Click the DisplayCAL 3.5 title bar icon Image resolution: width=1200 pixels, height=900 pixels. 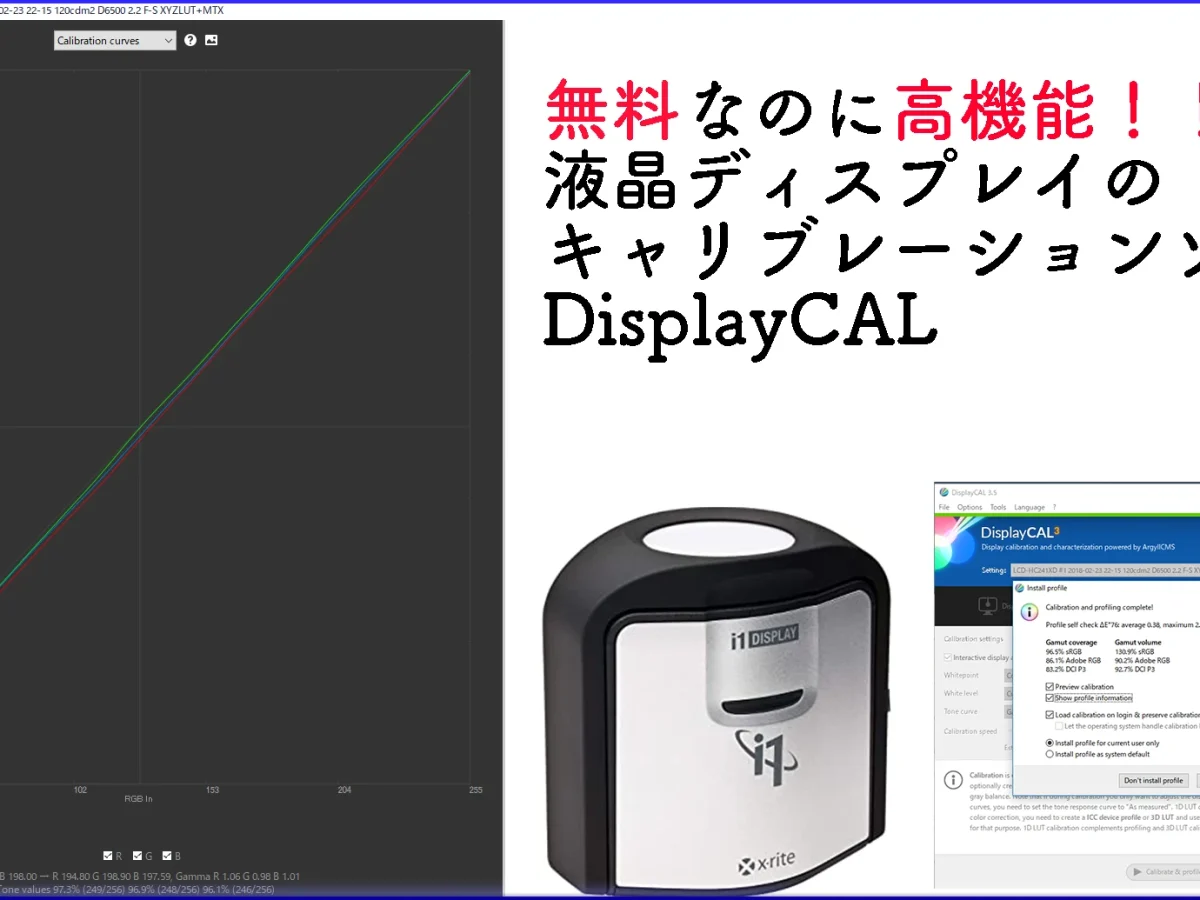(x=942, y=490)
